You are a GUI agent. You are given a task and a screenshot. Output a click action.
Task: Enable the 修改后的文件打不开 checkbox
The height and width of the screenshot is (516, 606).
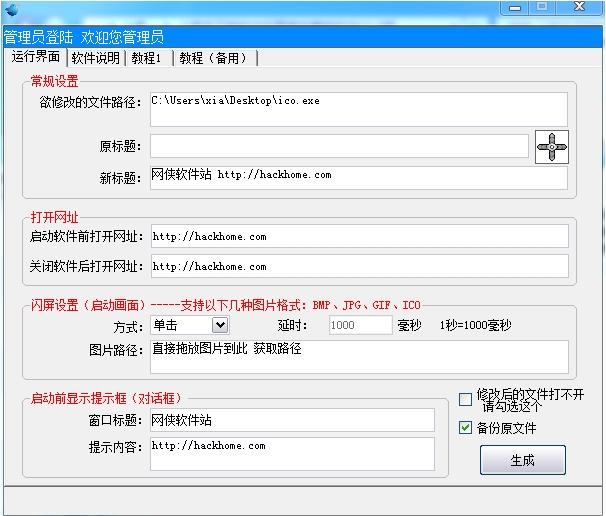466,400
